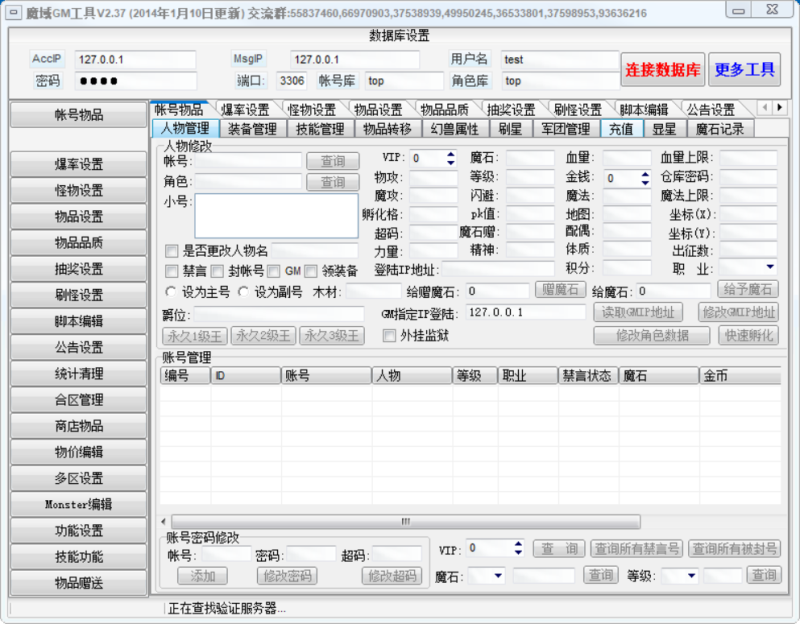Image resolution: width=800 pixels, height=624 pixels.
Task: Sort table by 禁言状态 column header
Action: [x=588, y=376]
